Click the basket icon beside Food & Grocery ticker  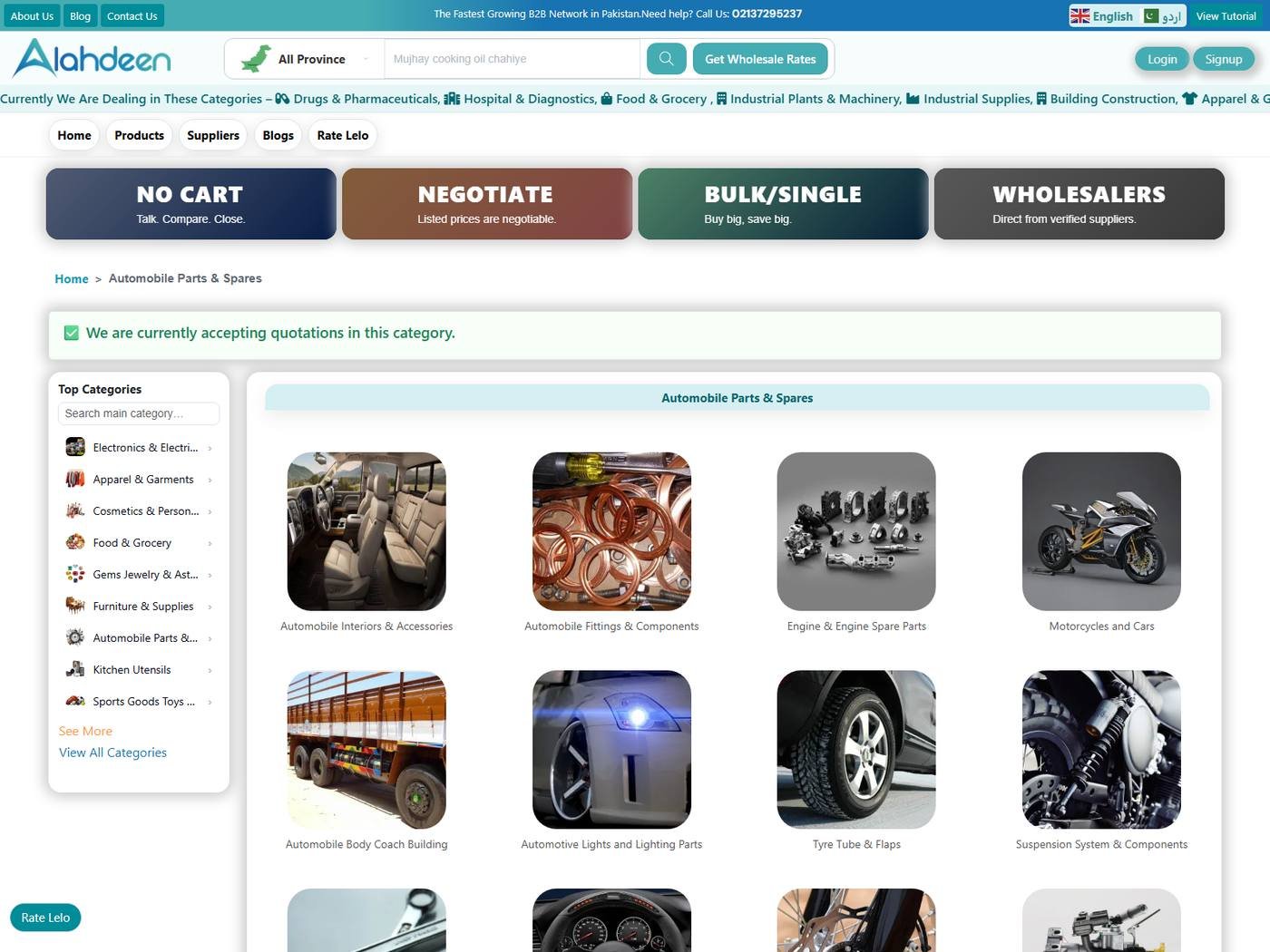(x=607, y=99)
